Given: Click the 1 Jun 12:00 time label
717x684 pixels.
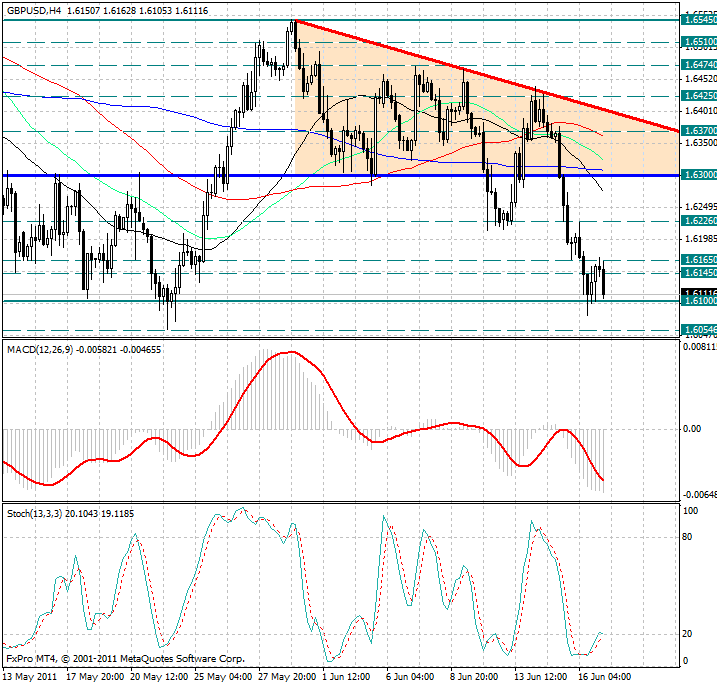Looking at the screenshot, I should click(x=346, y=677).
